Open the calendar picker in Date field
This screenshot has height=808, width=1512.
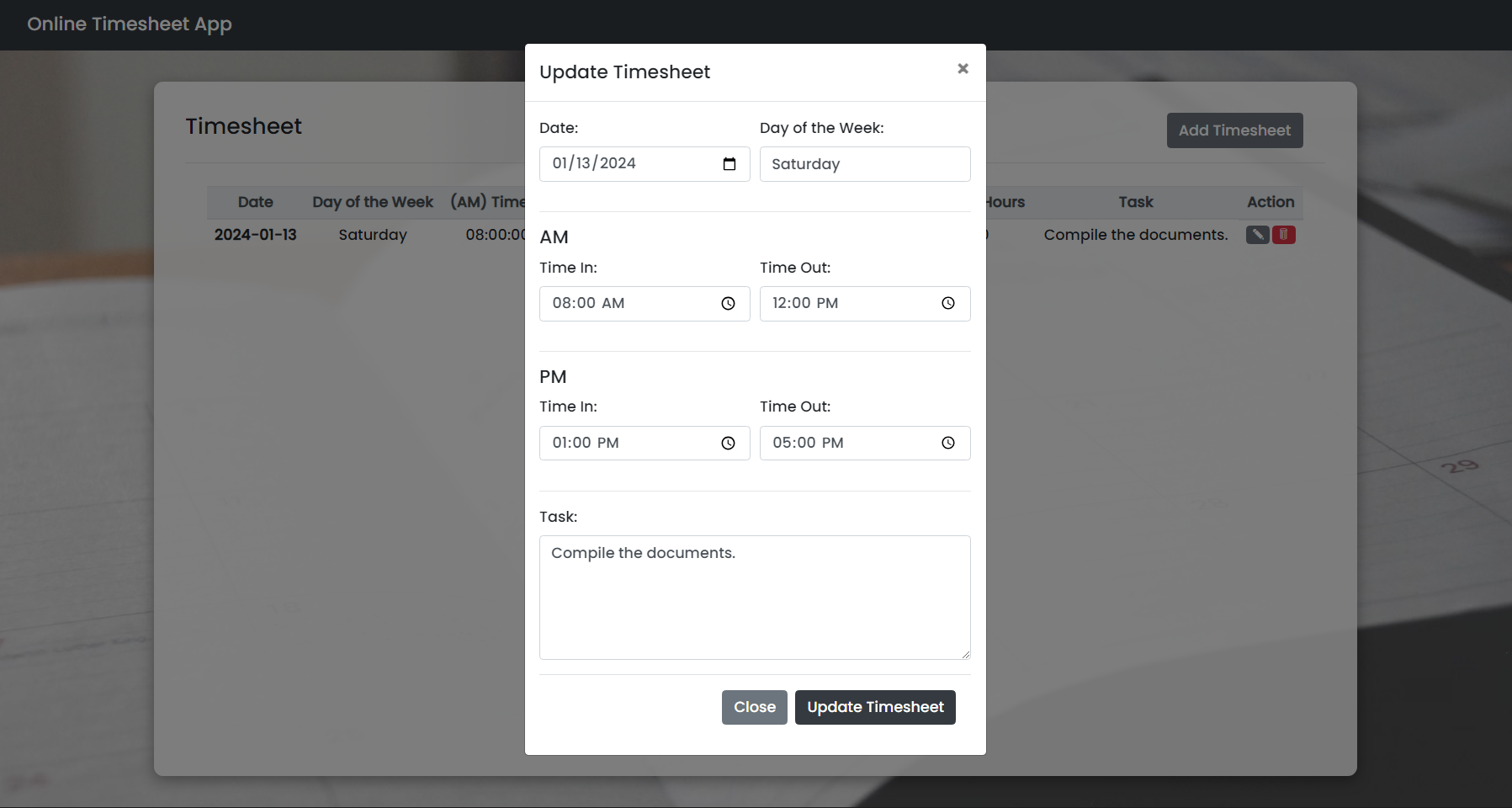click(729, 164)
